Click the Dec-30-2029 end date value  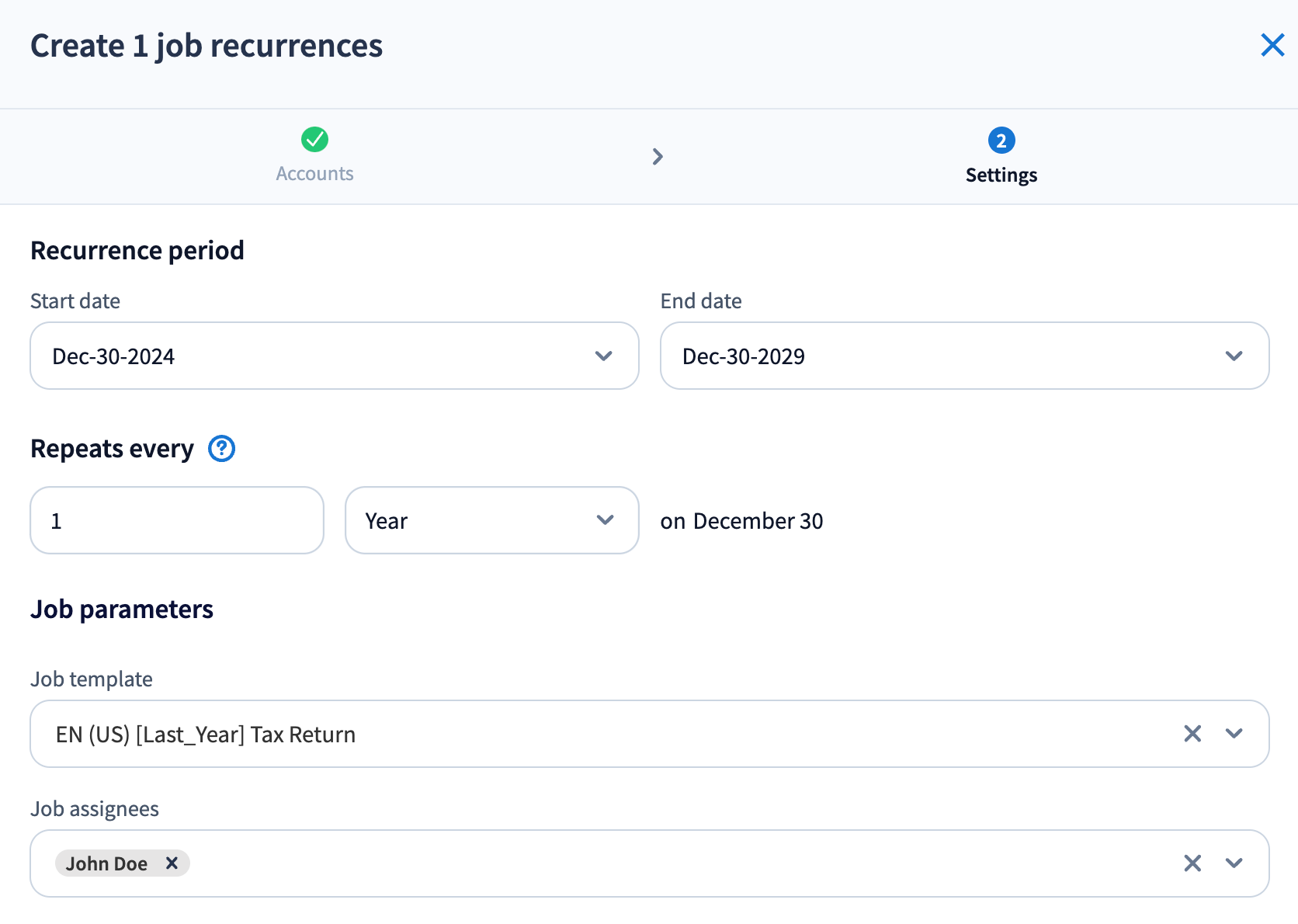coord(743,356)
